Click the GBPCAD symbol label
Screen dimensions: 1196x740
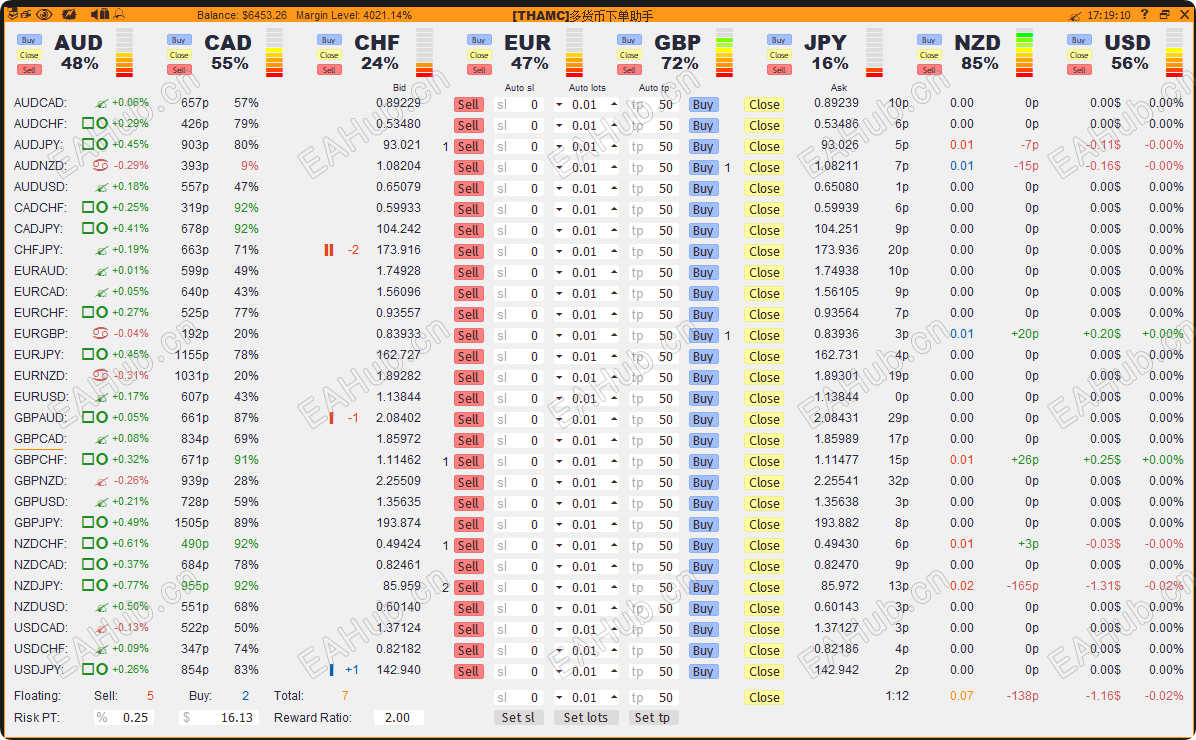coord(40,439)
